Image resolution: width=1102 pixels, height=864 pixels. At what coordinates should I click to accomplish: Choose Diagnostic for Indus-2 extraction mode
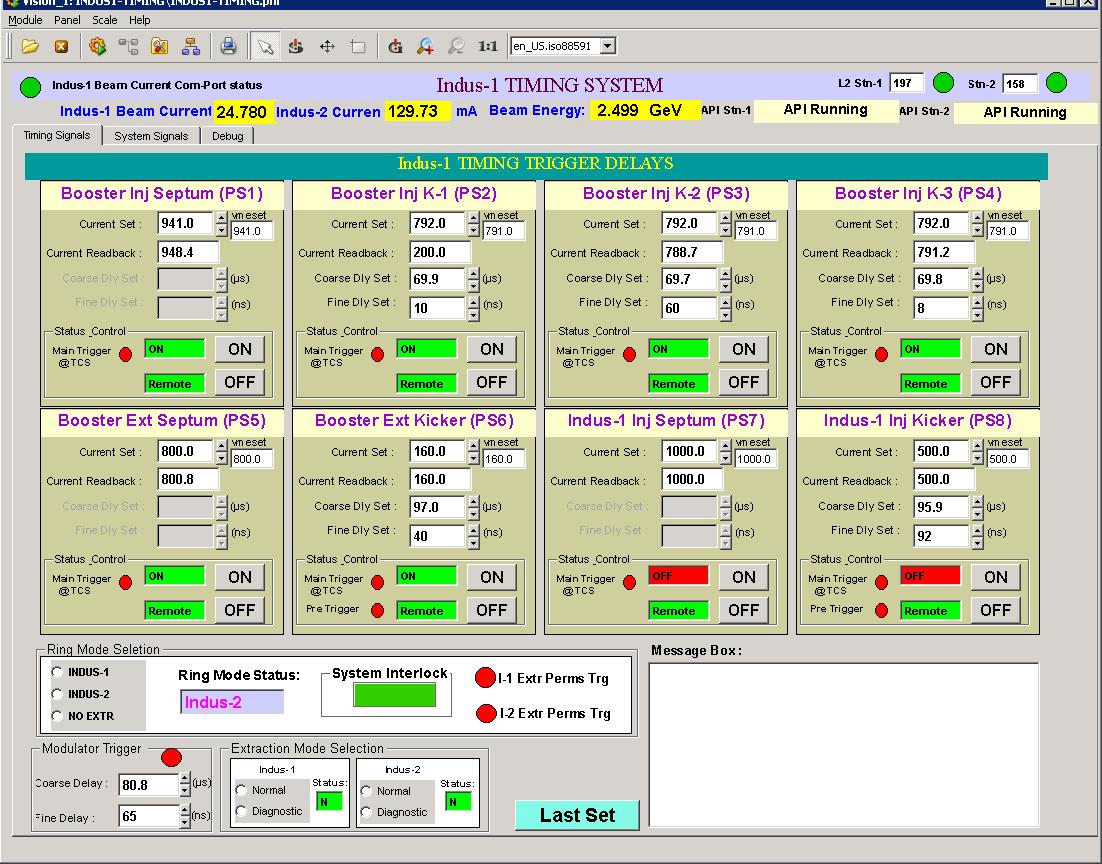tap(366, 812)
